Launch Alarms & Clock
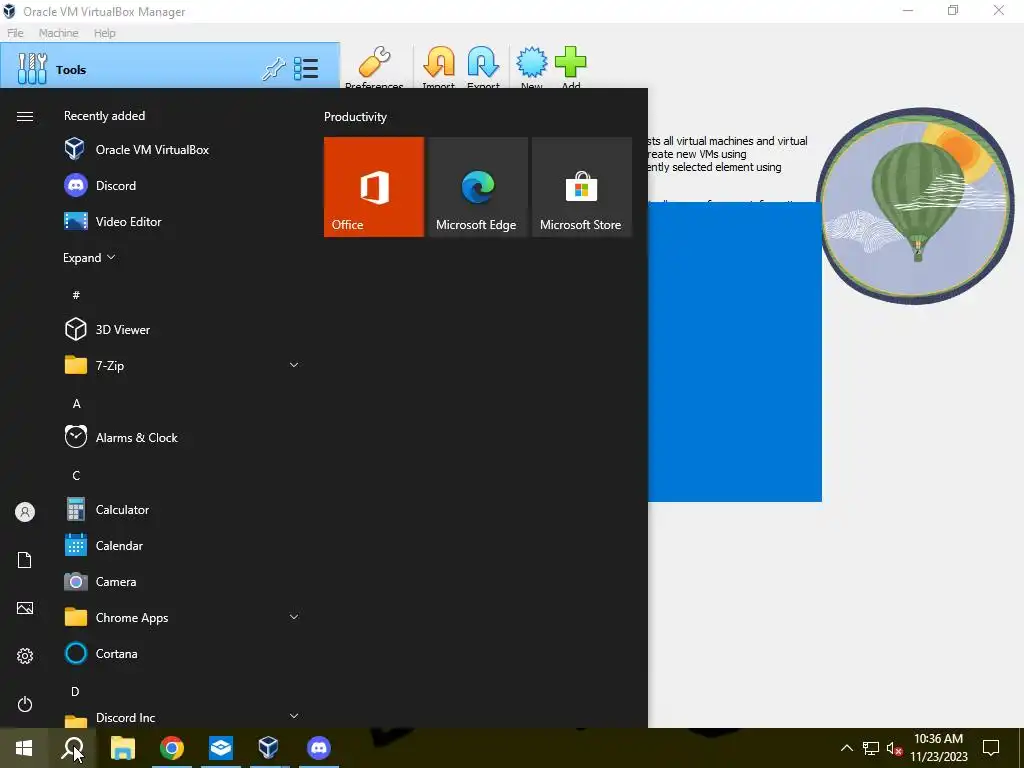Screen dimensions: 1024x768 coord(181,438)
